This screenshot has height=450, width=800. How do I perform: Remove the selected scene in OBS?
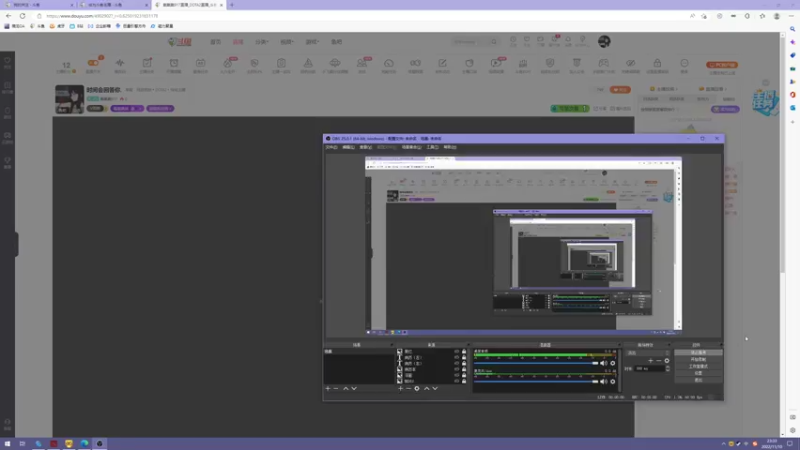pyautogui.click(x=336, y=388)
